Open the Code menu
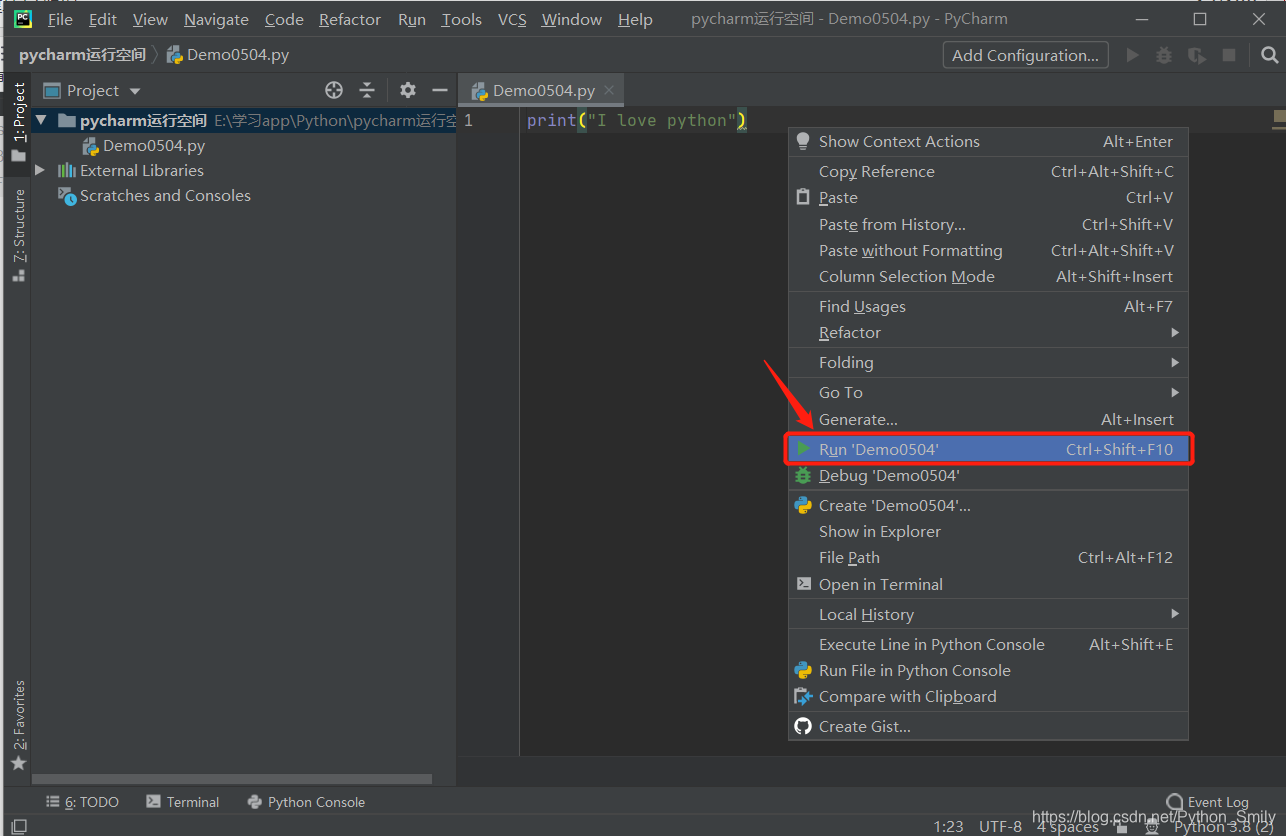This screenshot has height=836, width=1286. point(284,19)
